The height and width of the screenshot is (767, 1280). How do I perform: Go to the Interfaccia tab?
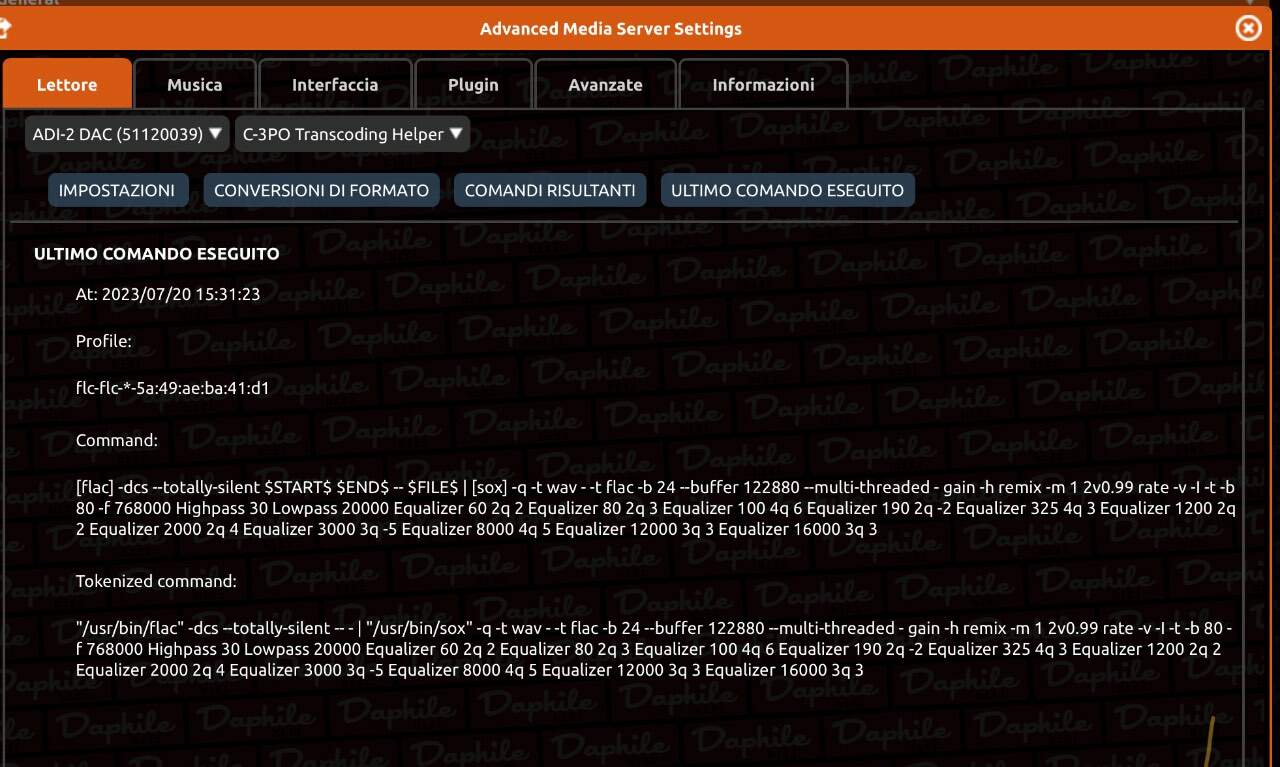[x=335, y=84]
